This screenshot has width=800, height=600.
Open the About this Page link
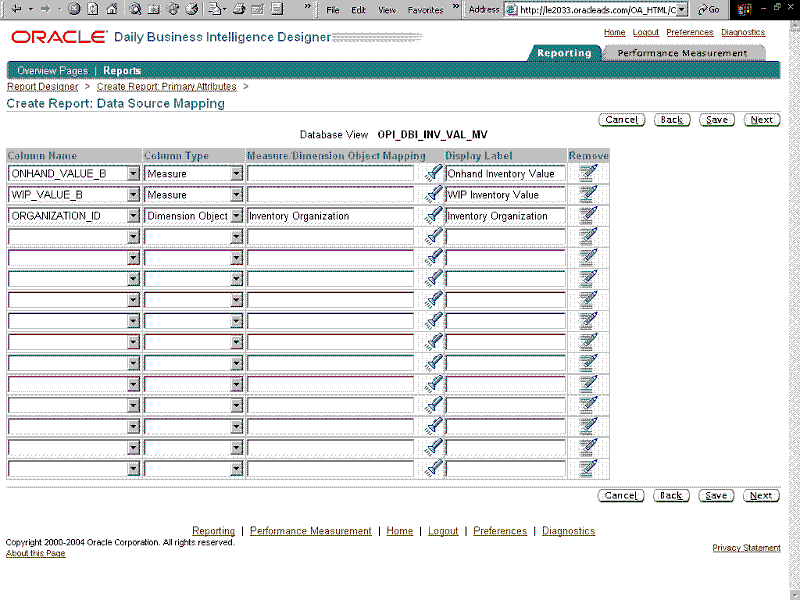pyautogui.click(x=36, y=553)
